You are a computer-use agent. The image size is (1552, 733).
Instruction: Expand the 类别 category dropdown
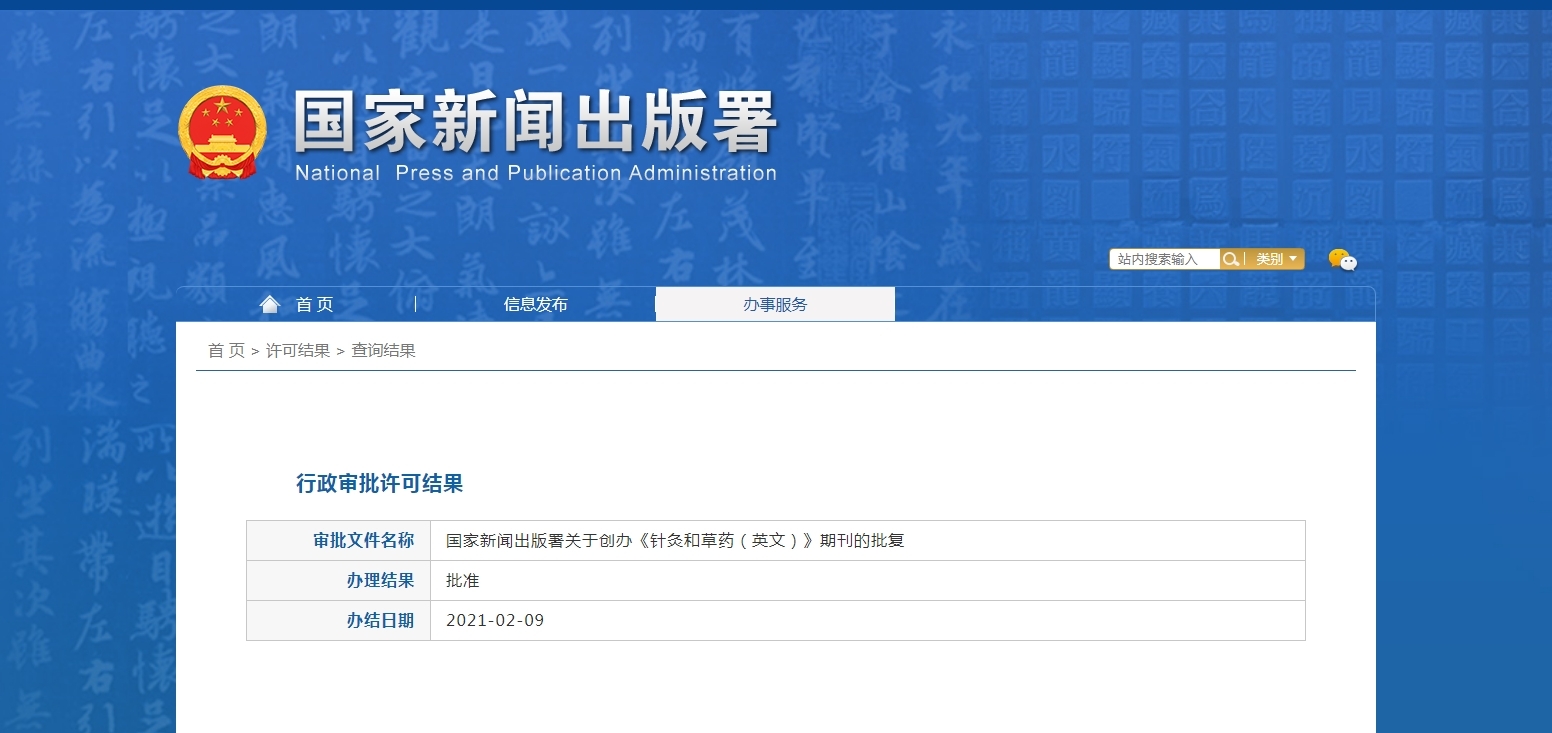(1276, 259)
